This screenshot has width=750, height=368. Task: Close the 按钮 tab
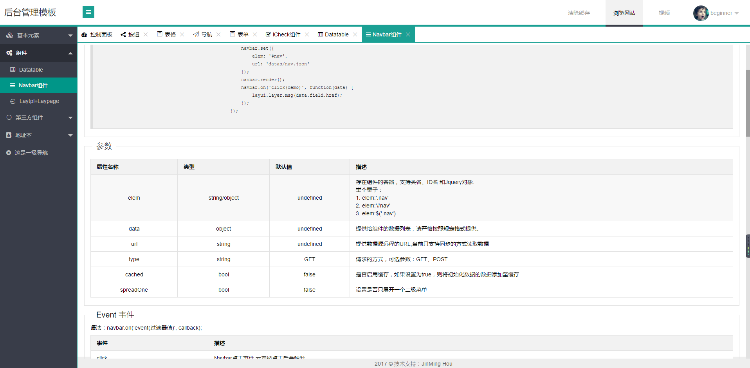(146, 34)
